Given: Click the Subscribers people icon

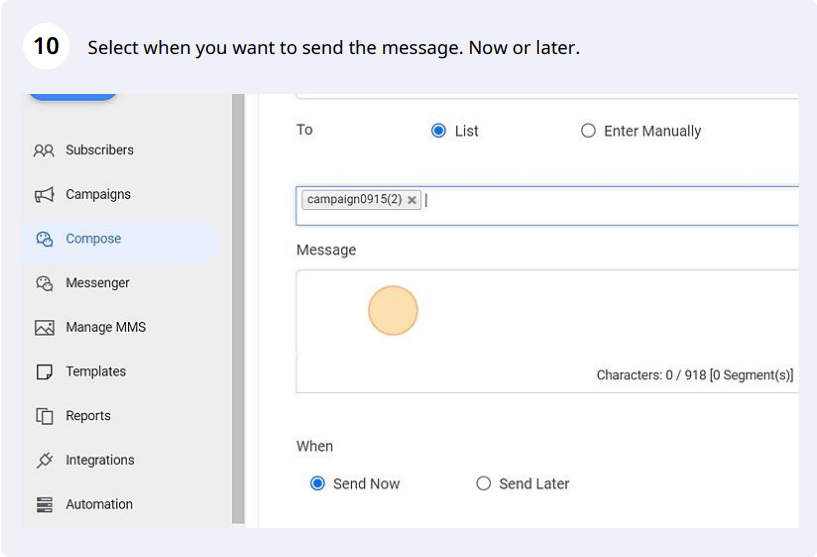Looking at the screenshot, I should 44,151.
